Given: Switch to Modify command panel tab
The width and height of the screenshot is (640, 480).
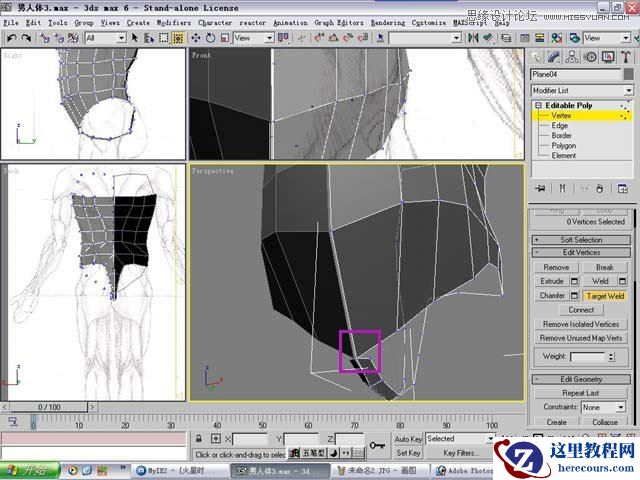Looking at the screenshot, I should coord(554,57).
